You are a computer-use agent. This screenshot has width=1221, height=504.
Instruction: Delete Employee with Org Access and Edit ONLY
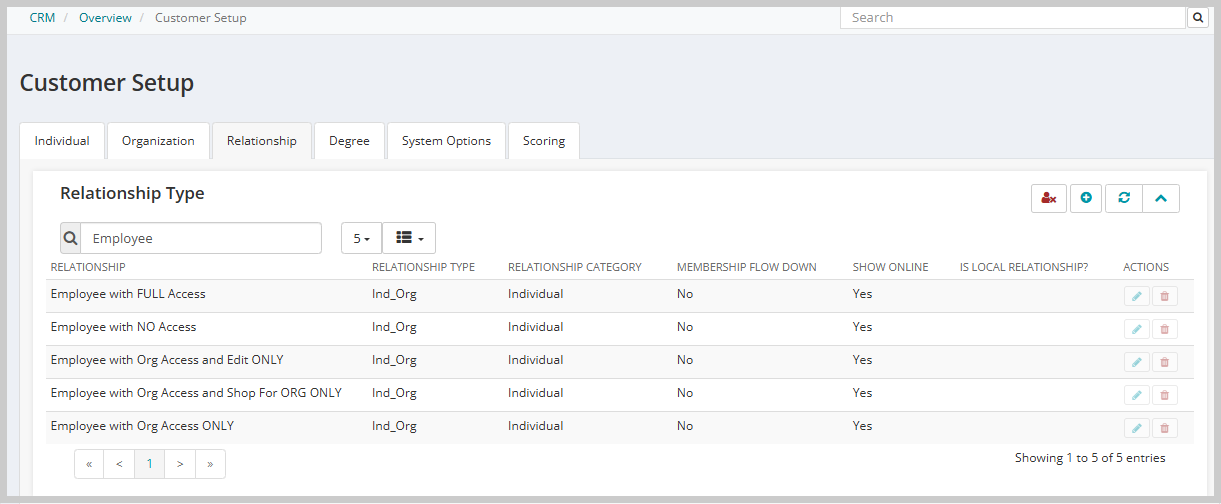click(1164, 362)
